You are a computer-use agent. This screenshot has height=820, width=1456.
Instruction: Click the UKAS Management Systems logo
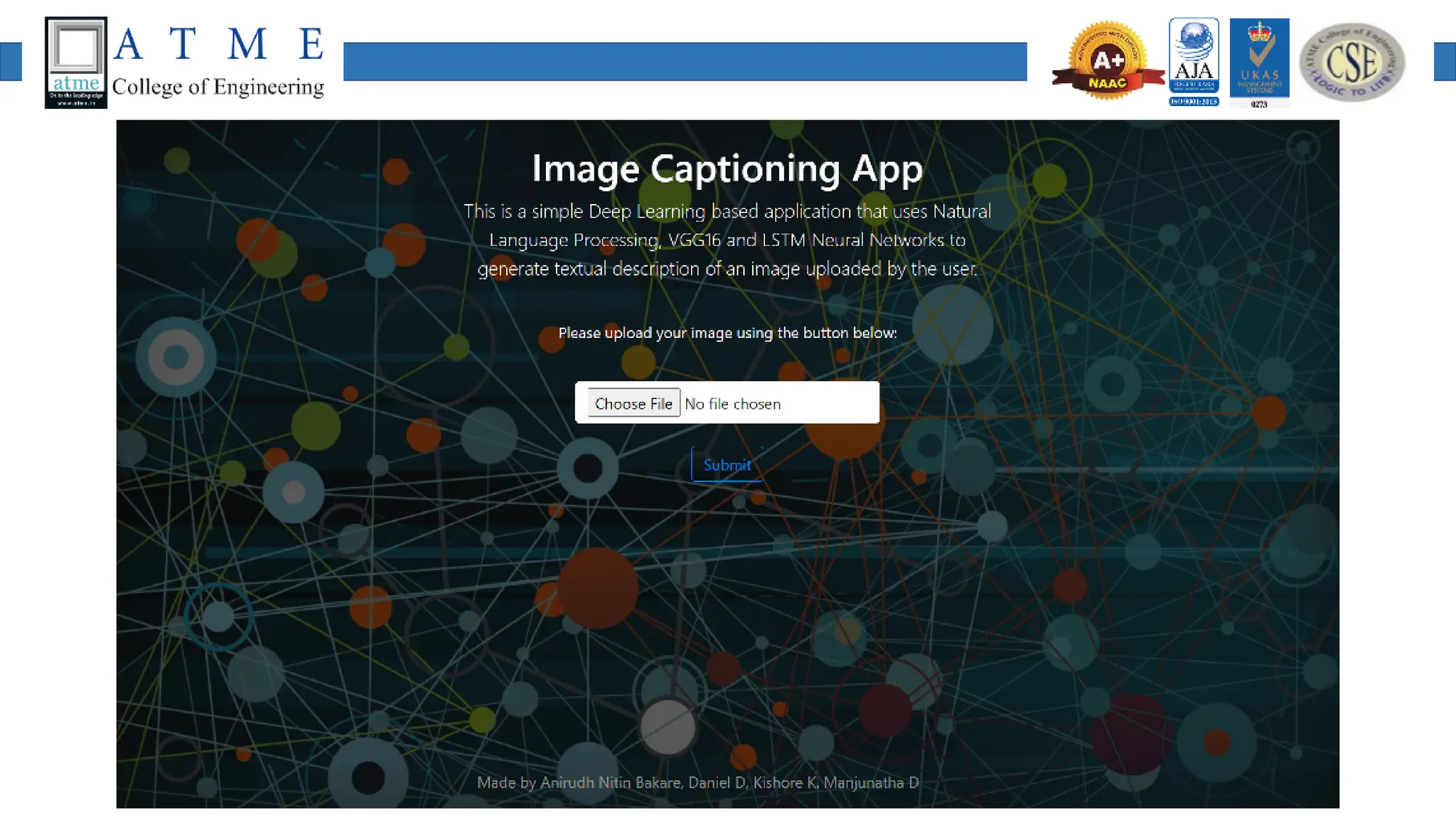point(1259,57)
